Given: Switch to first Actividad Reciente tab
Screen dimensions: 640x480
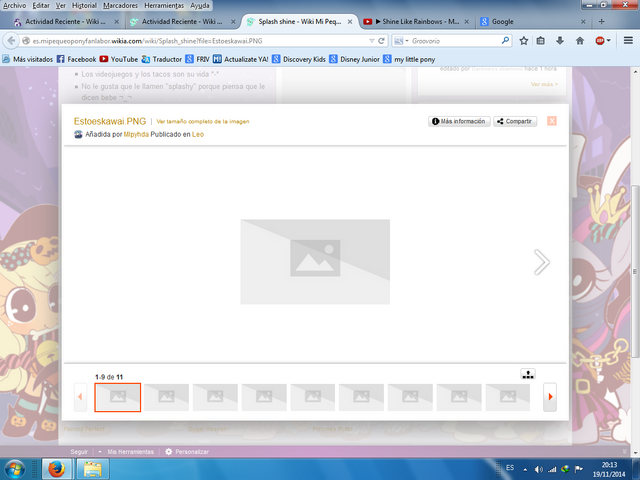Looking at the screenshot, I should tap(65, 22).
